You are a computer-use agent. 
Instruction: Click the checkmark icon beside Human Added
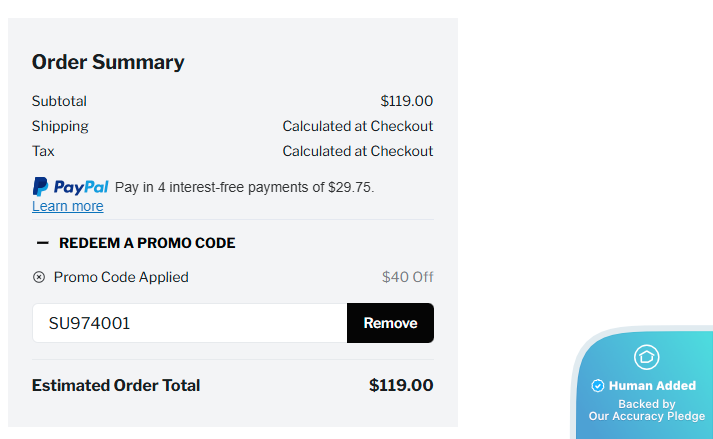coord(598,386)
